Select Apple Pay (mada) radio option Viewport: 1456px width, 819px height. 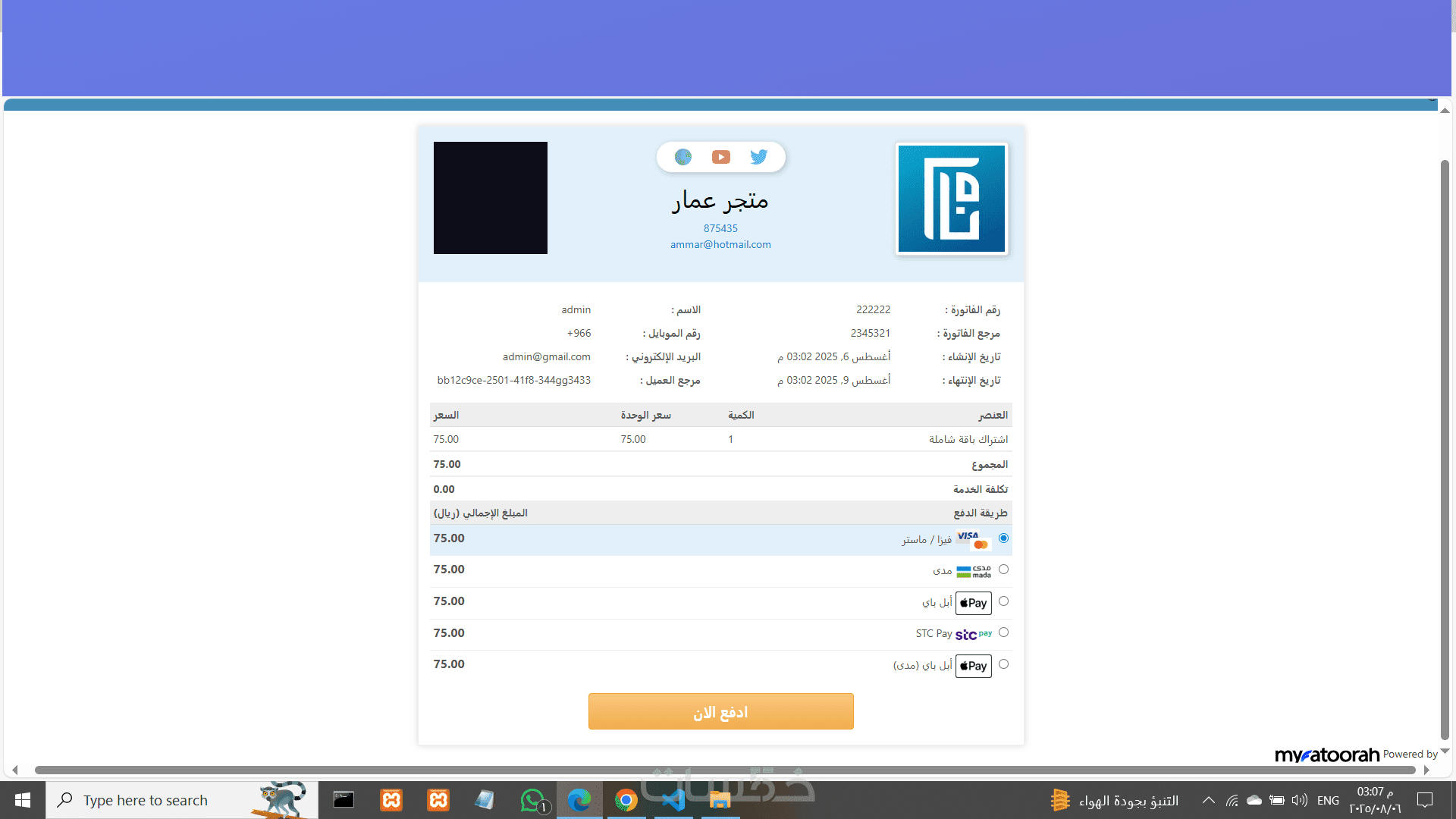1003,664
